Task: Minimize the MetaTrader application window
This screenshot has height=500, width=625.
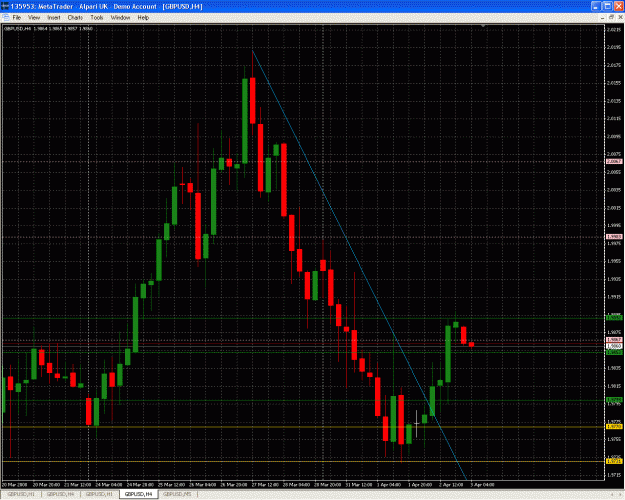Action: tap(596, 6)
